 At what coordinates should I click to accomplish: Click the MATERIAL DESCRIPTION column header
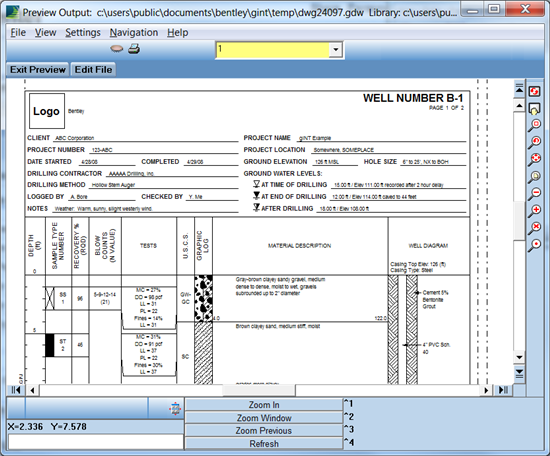[x=300, y=246]
